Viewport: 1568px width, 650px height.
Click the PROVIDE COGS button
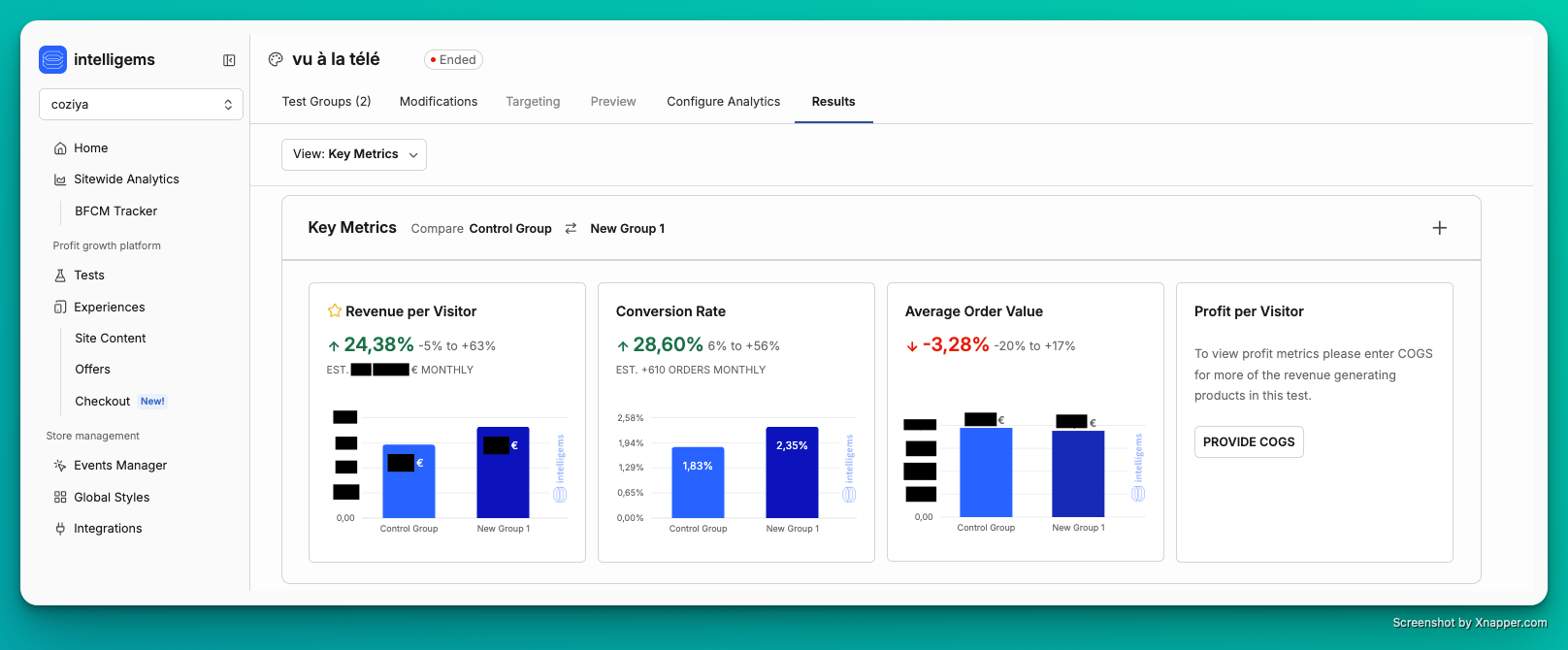pyautogui.click(x=1248, y=442)
